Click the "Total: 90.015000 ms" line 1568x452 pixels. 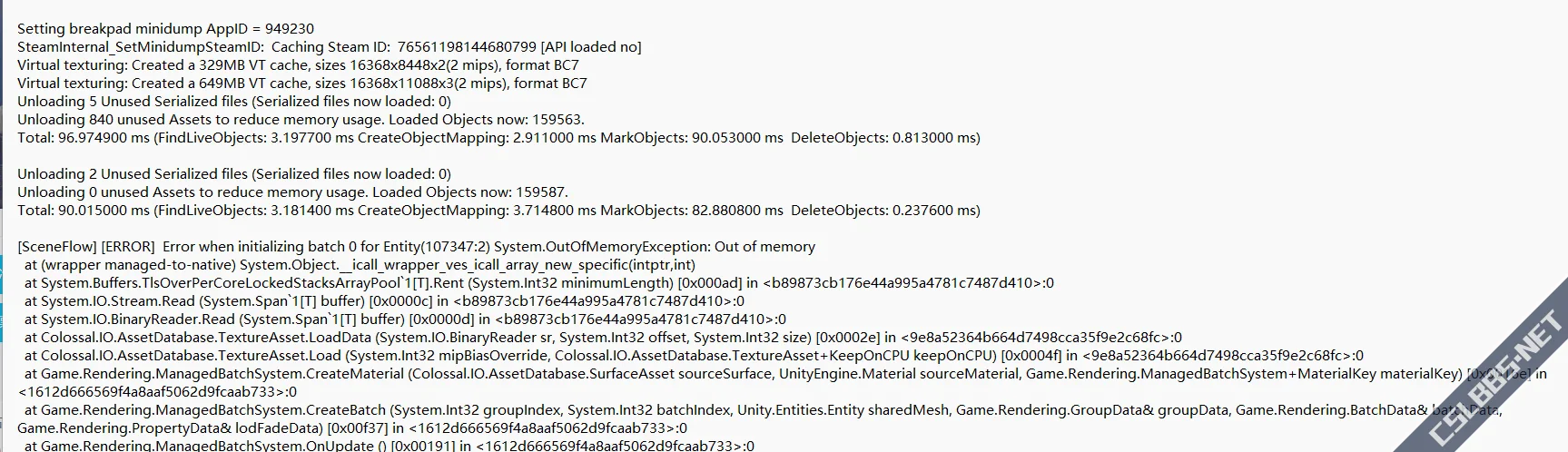[x=498, y=211]
